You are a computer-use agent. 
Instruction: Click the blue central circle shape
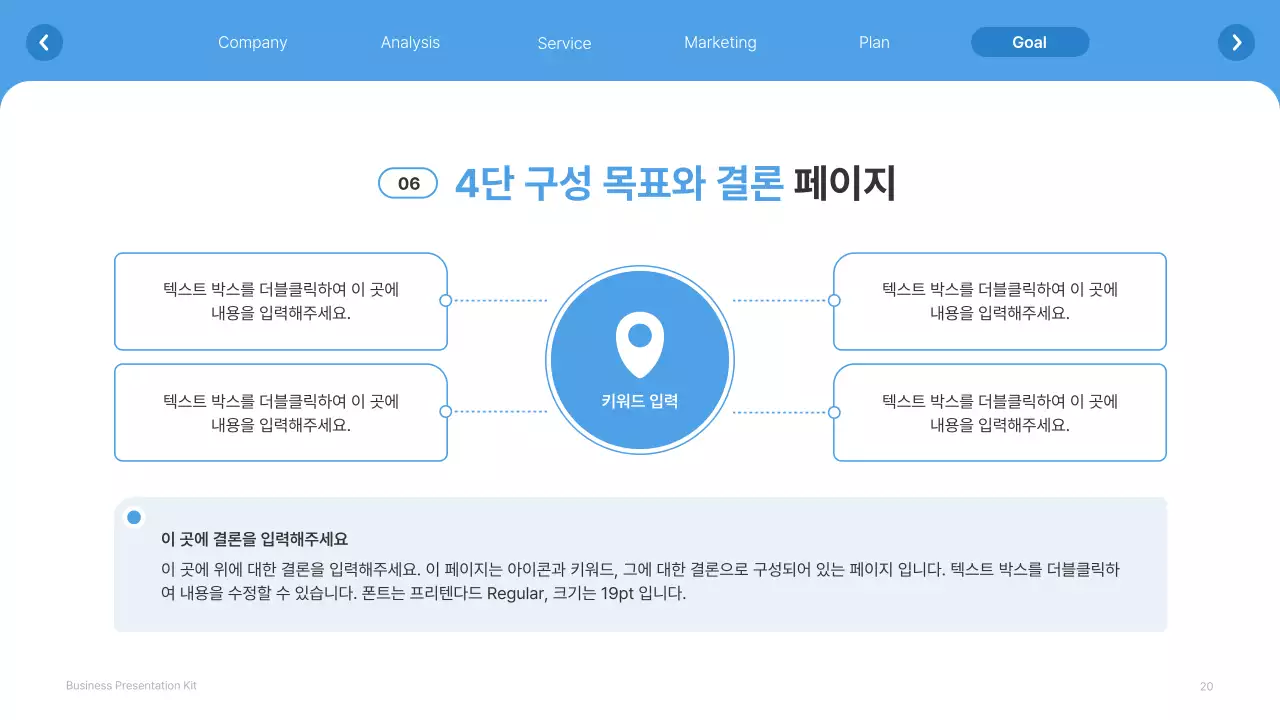coord(640,360)
